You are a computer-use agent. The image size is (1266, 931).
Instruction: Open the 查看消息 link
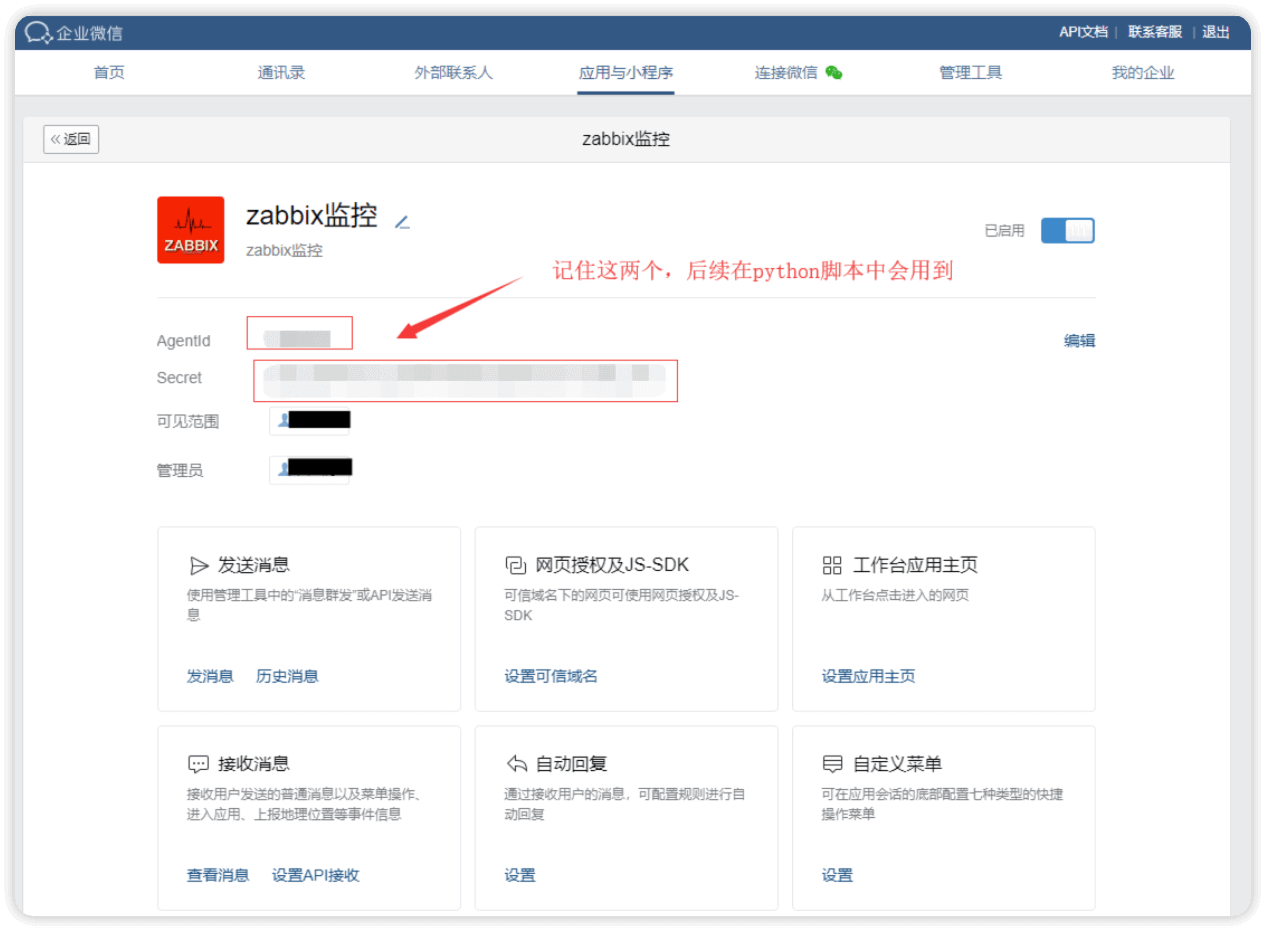(x=218, y=876)
